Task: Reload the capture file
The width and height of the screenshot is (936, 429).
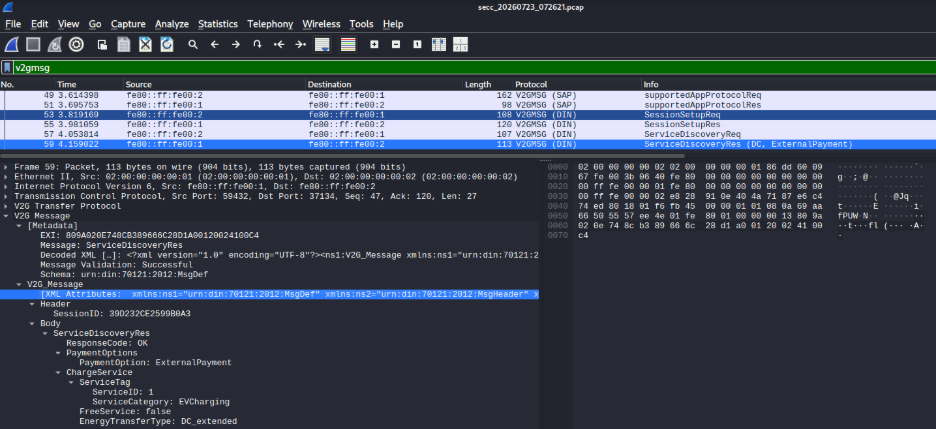Action: pos(167,44)
